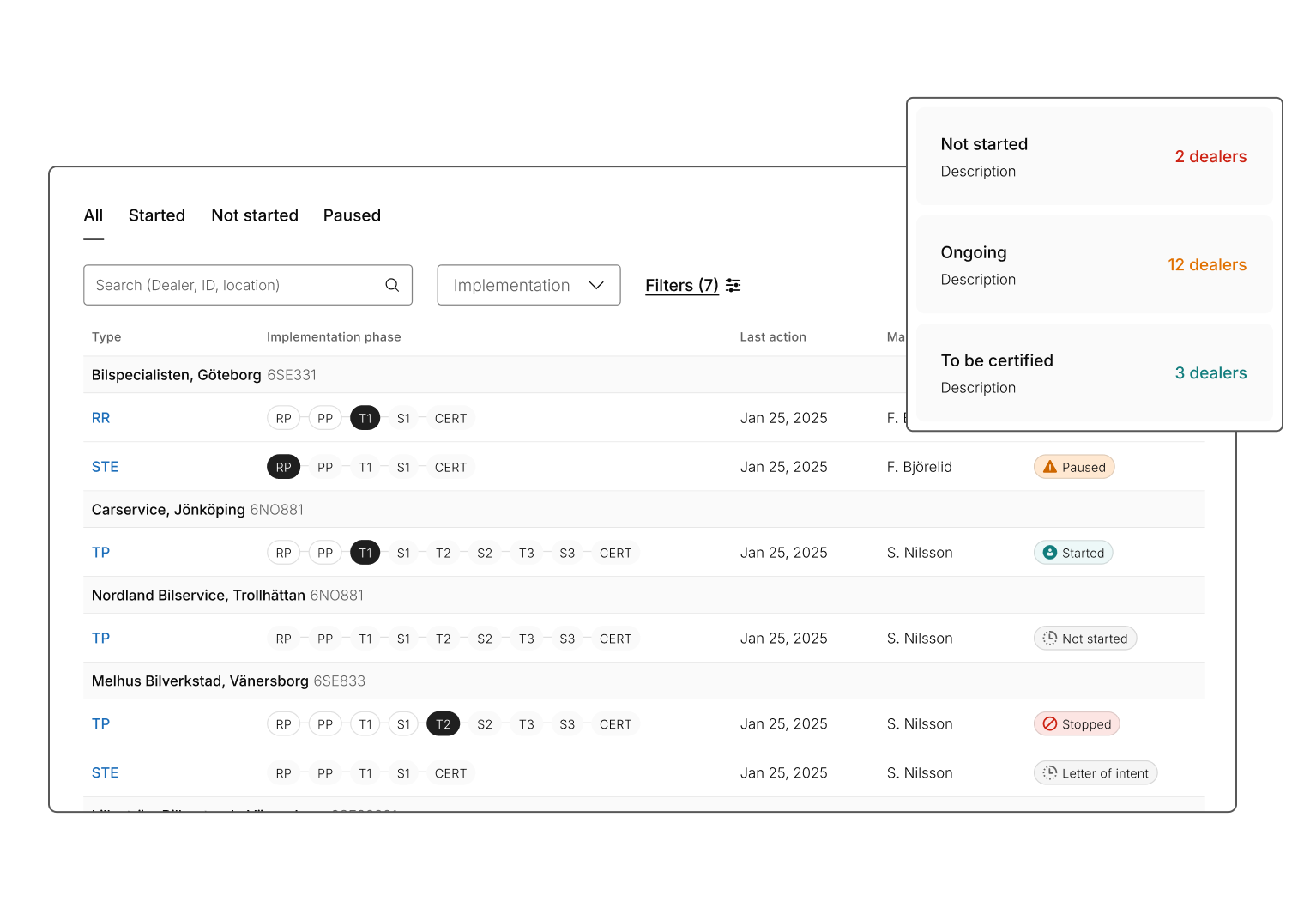
Task: Open the RR dealer detail link
Action: tap(100, 418)
